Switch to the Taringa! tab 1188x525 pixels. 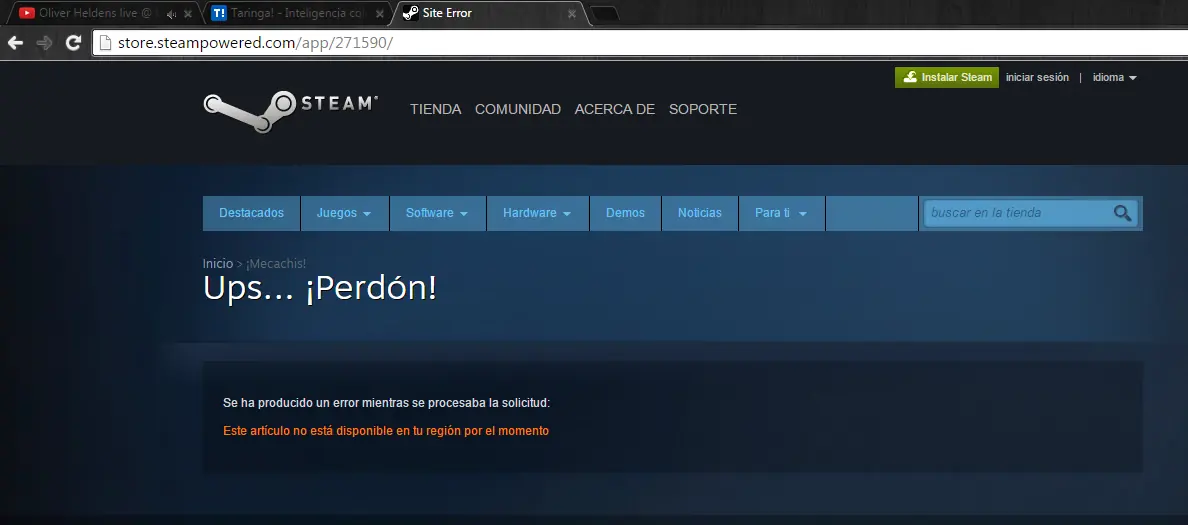coord(297,13)
